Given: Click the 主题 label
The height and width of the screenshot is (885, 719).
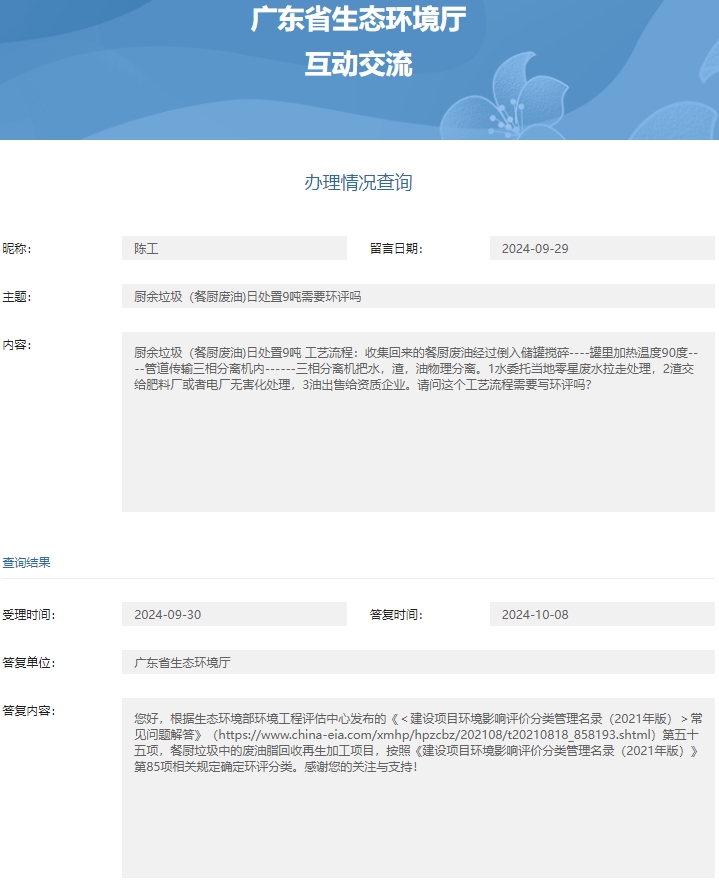Looking at the screenshot, I should (17, 296).
